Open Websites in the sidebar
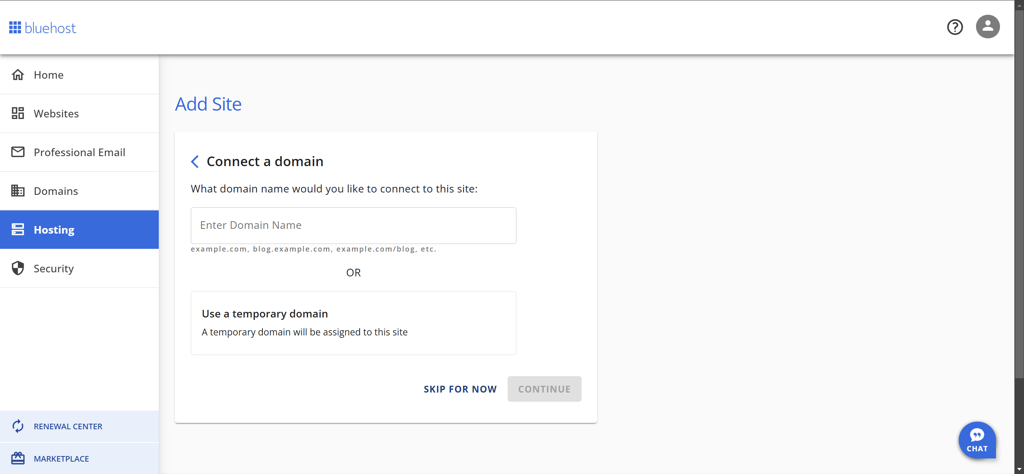Viewport: 1024px width, 474px height. click(x=79, y=114)
